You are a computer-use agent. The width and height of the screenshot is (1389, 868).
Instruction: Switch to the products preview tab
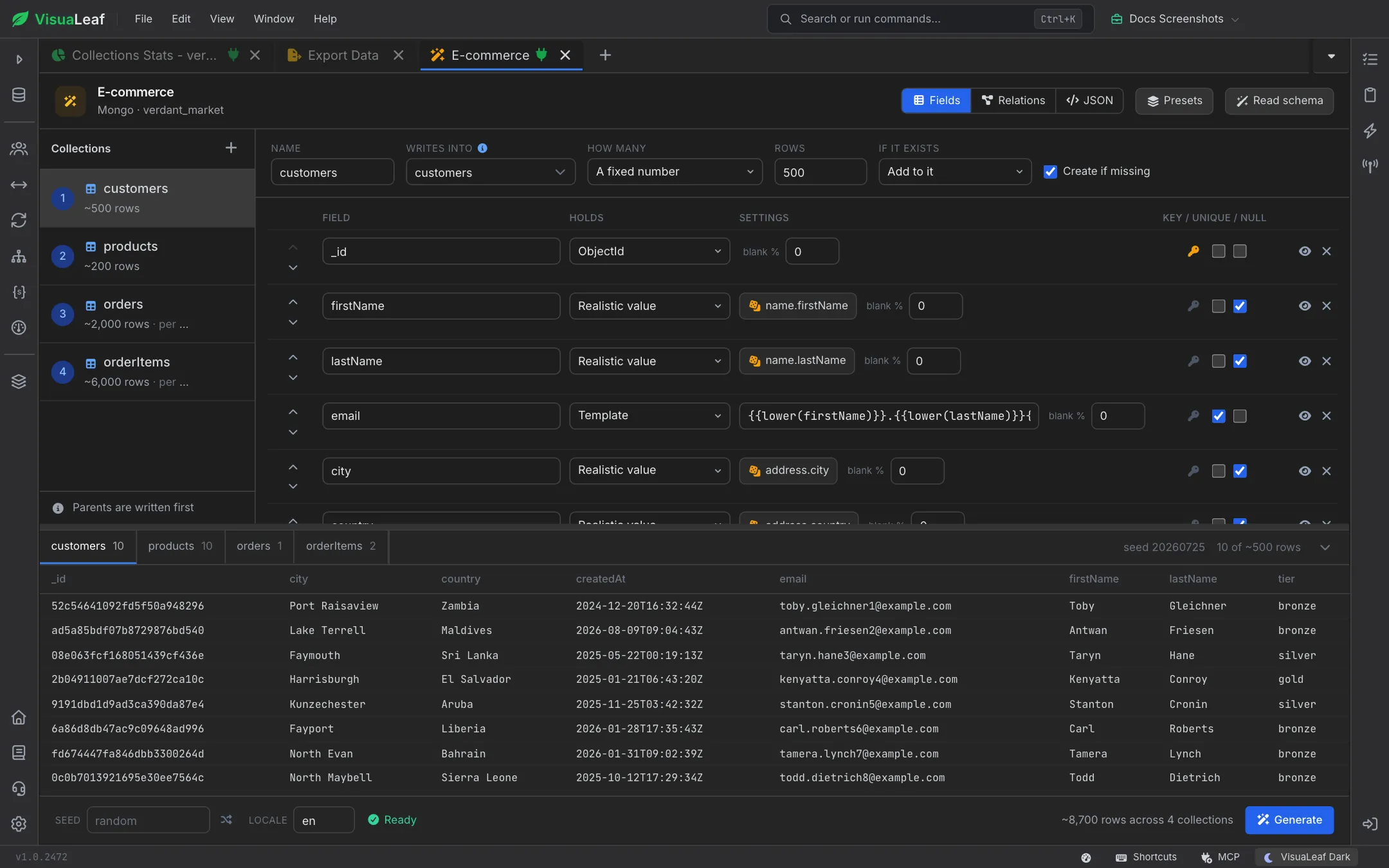point(180,546)
